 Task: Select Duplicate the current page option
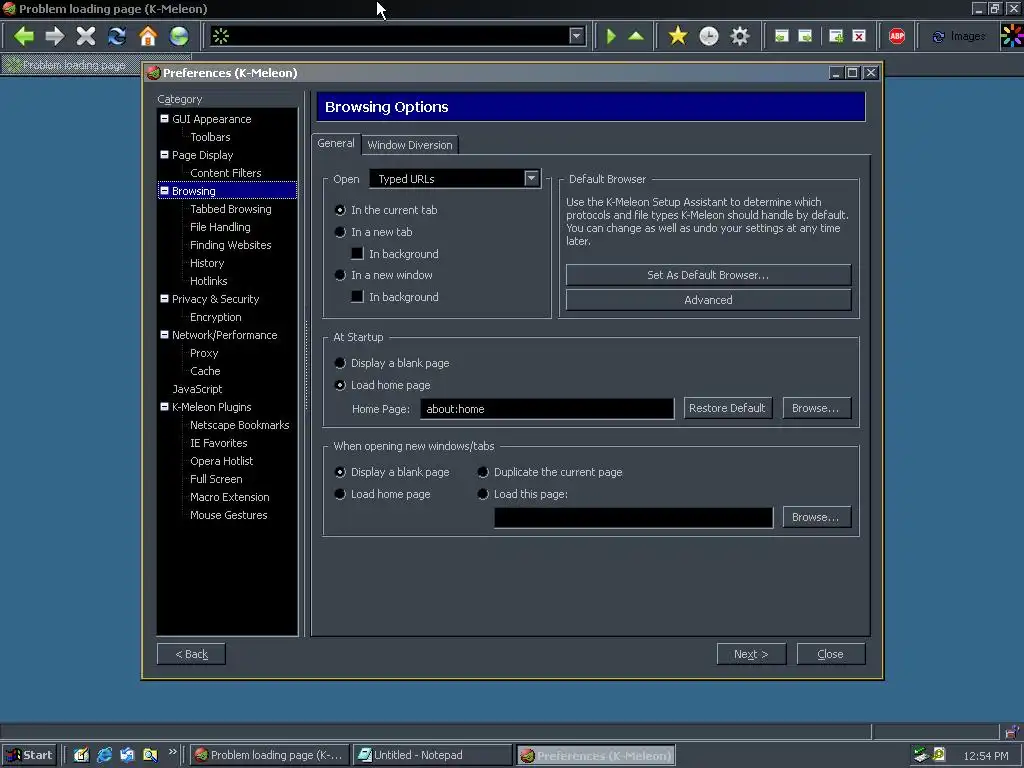pyautogui.click(x=483, y=472)
